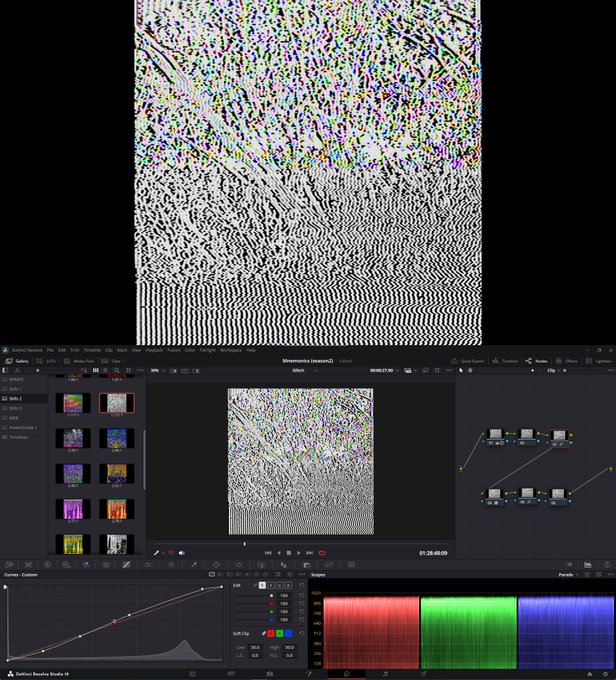This screenshot has height=680, width=616.
Task: Toggle the Timeline panel button
Action: point(506,361)
